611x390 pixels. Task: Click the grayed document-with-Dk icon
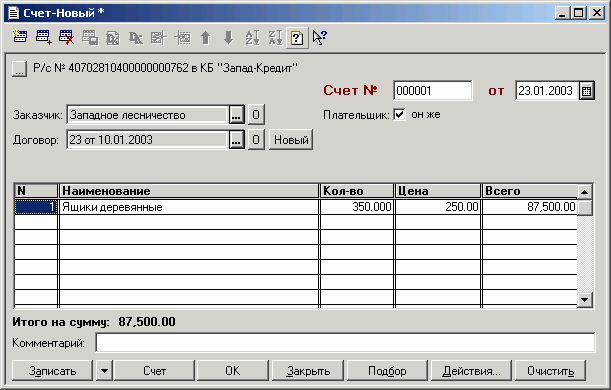(x=113, y=37)
